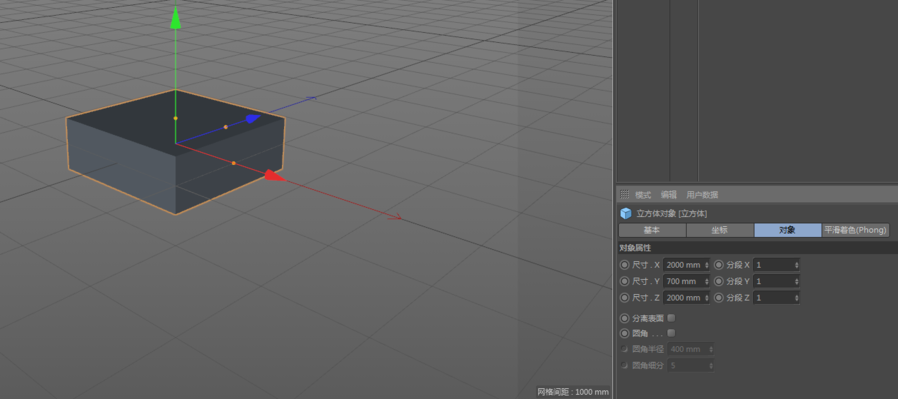Switch to the 基本 tab
Image resolution: width=898 pixels, height=399 pixels.
point(652,230)
